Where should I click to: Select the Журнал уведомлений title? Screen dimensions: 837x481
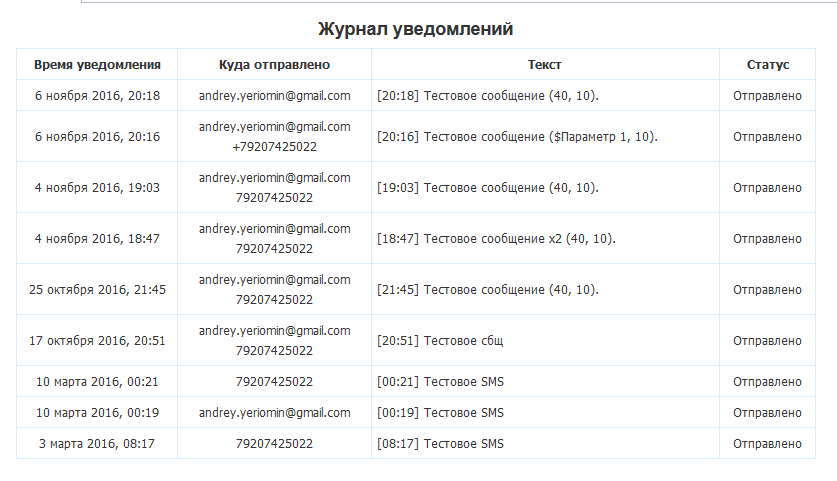click(415, 29)
